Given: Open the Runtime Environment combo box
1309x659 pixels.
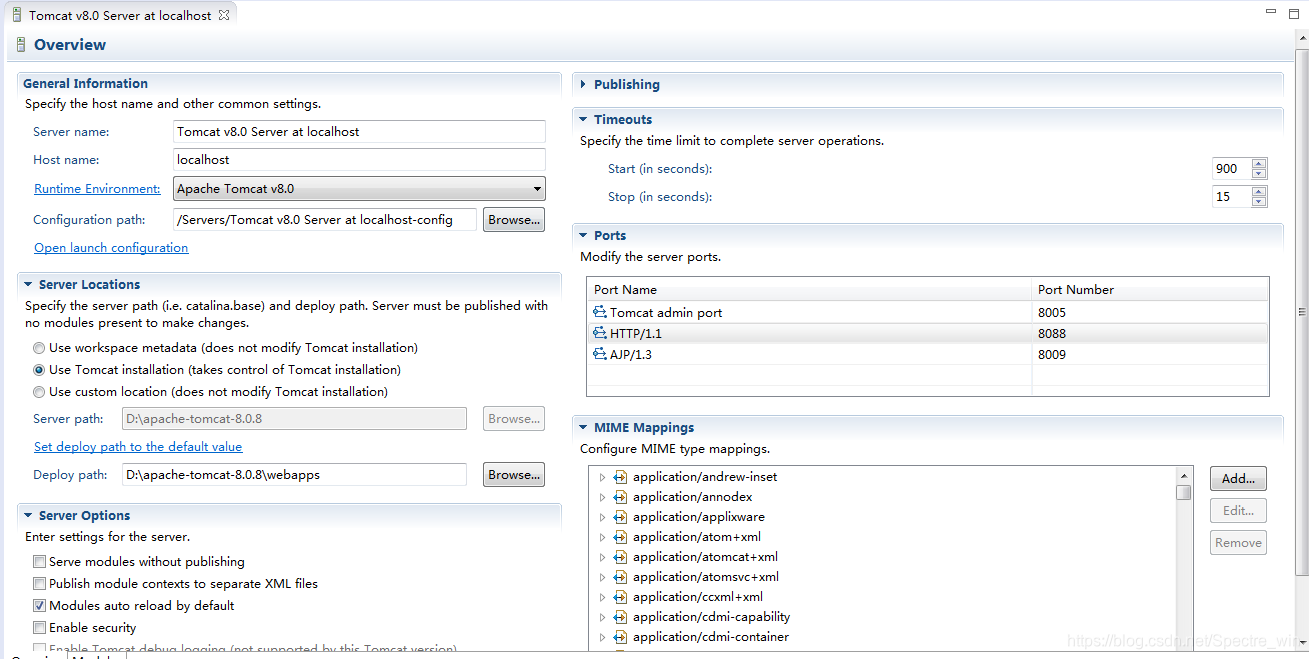Looking at the screenshot, I should point(359,188).
